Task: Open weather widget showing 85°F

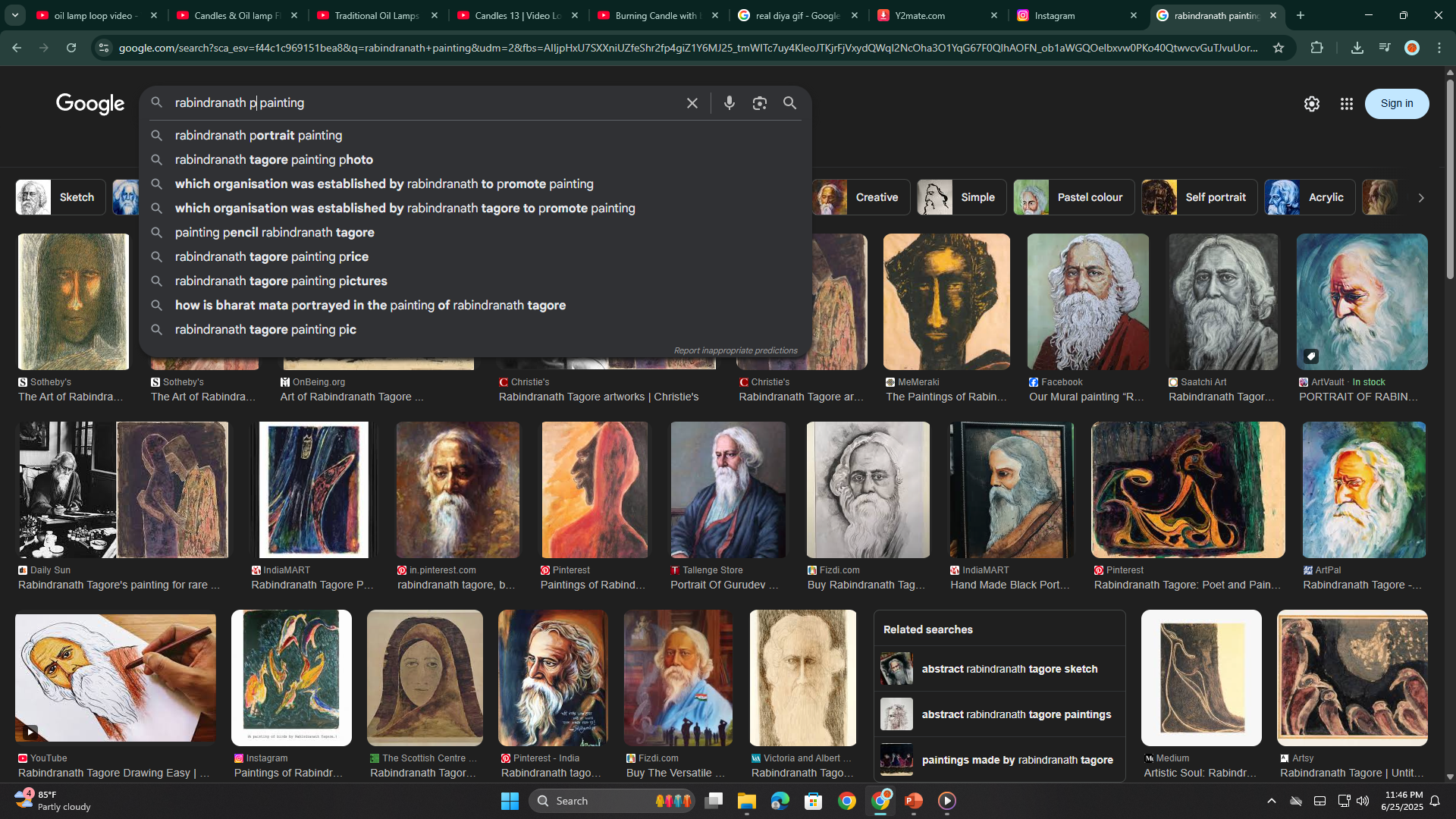Action: tap(53, 801)
